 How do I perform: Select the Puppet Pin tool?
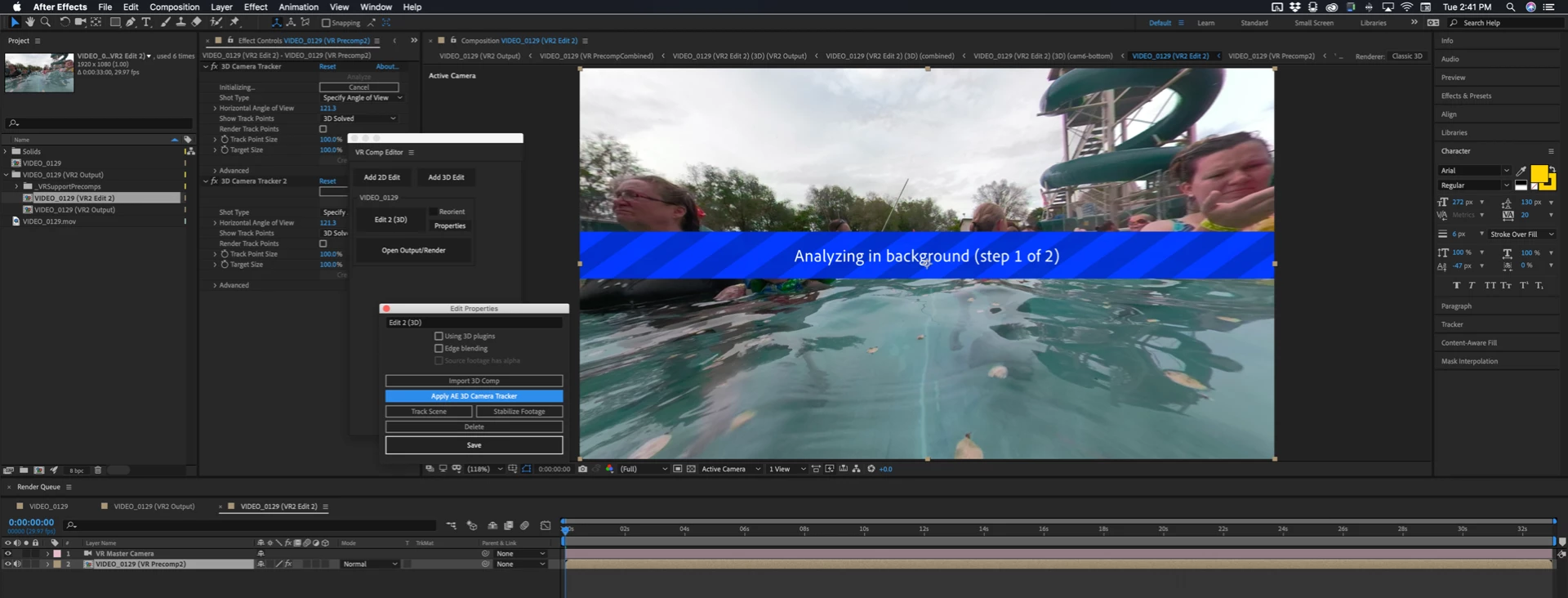tap(234, 22)
